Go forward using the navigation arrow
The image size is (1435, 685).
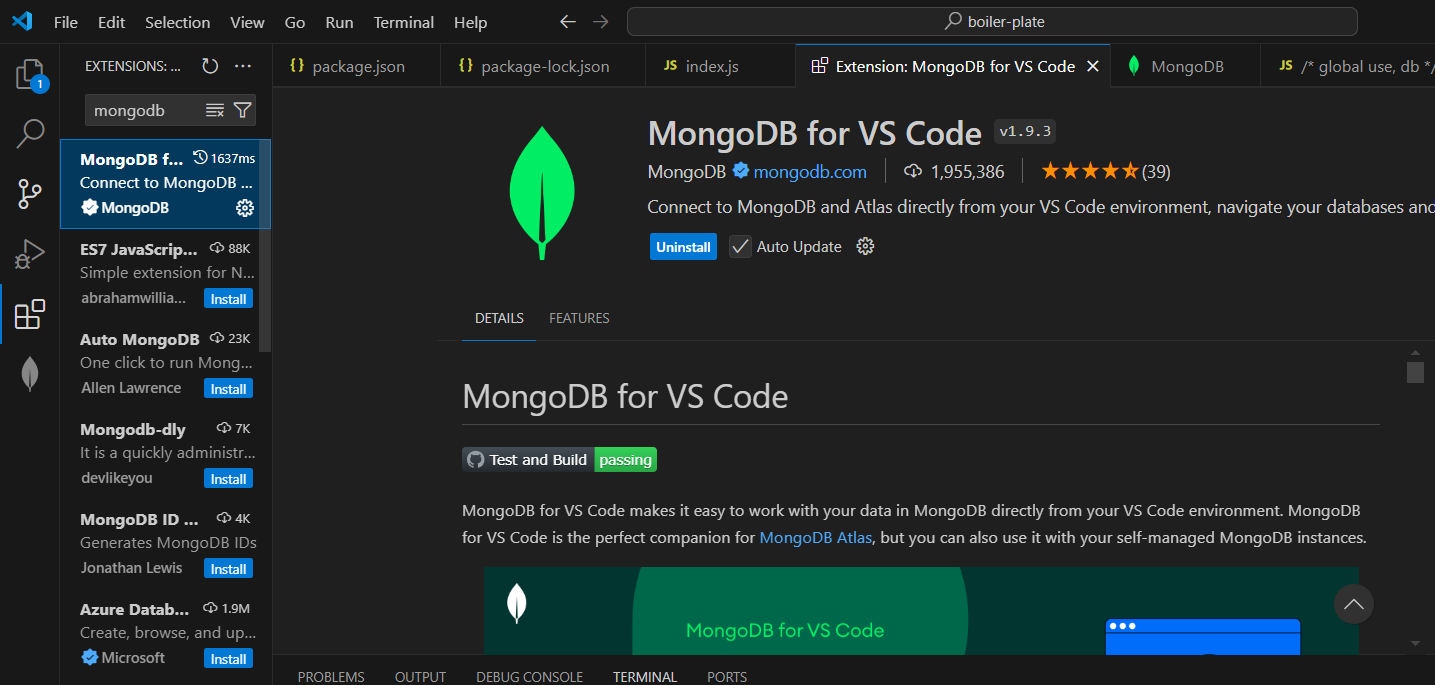600,21
